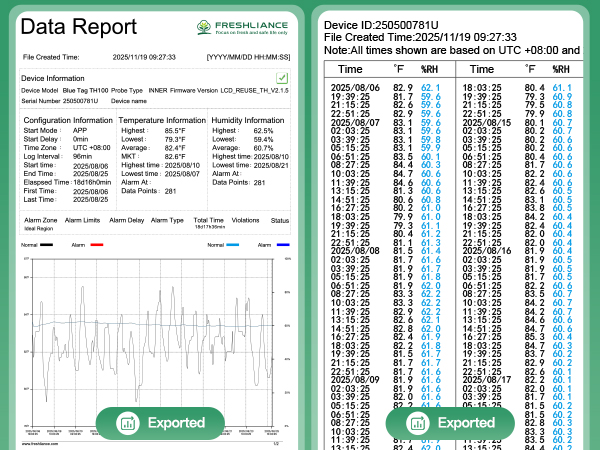This screenshot has width=600, height=450.
Task: Select the first °F column header
Action: (400, 70)
